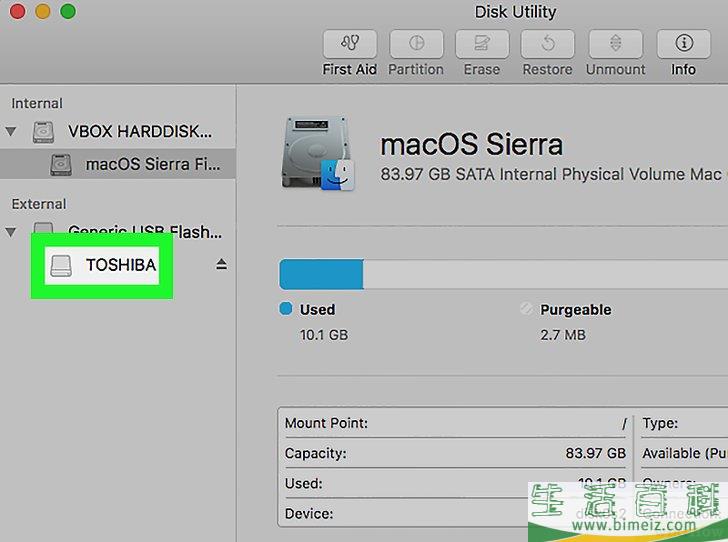Viewport: 728px width, 542px height.
Task: Open the Partition tool
Action: point(416,44)
